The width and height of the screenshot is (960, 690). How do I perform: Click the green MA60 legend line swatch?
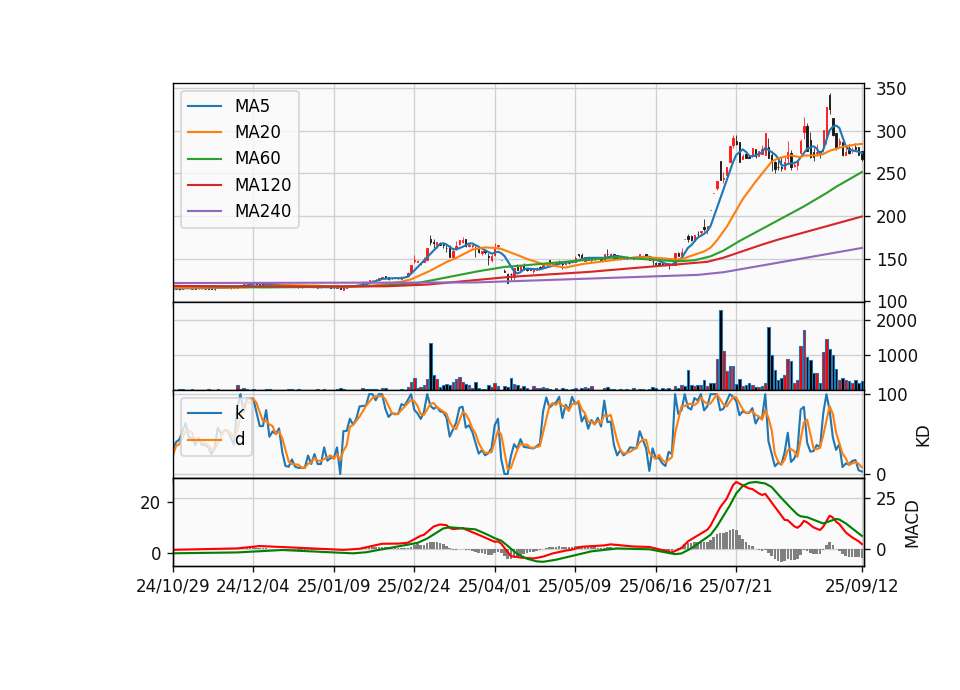coord(205,159)
